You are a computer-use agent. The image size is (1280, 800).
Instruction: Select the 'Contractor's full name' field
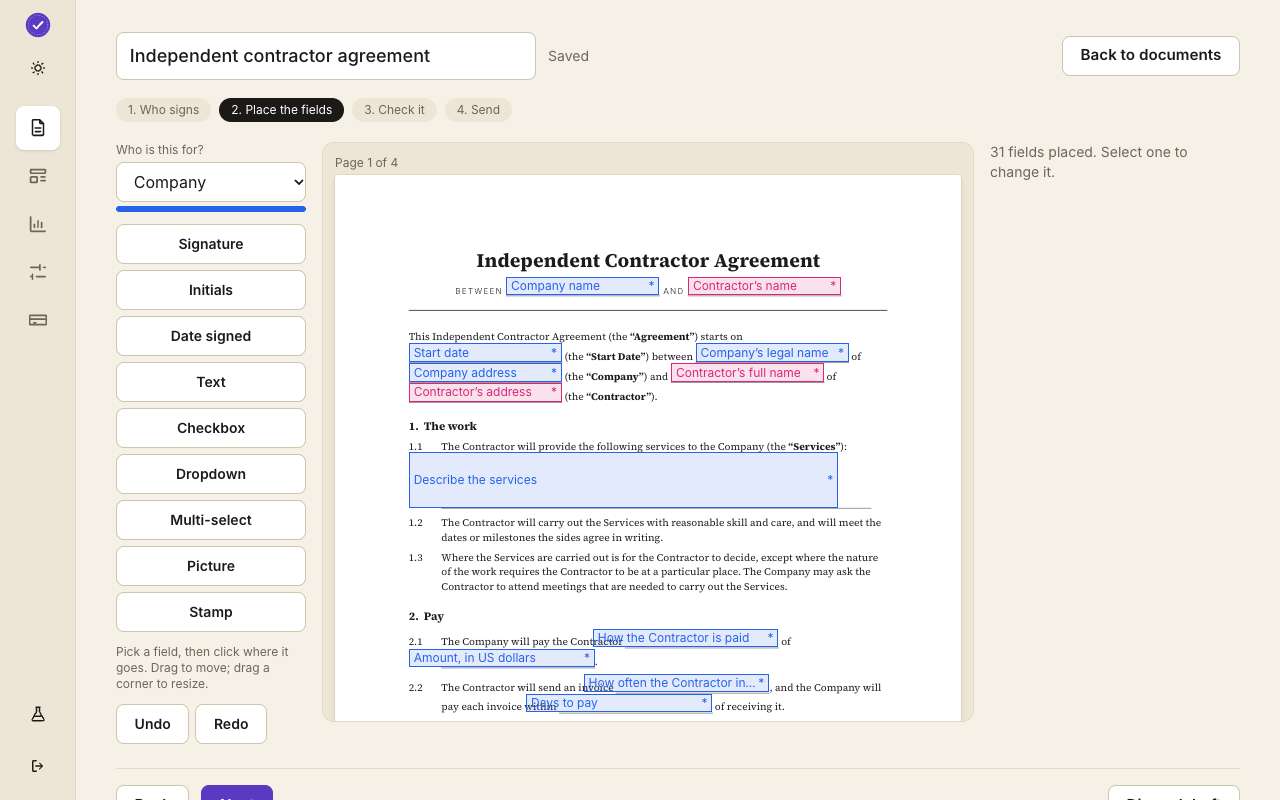(747, 373)
